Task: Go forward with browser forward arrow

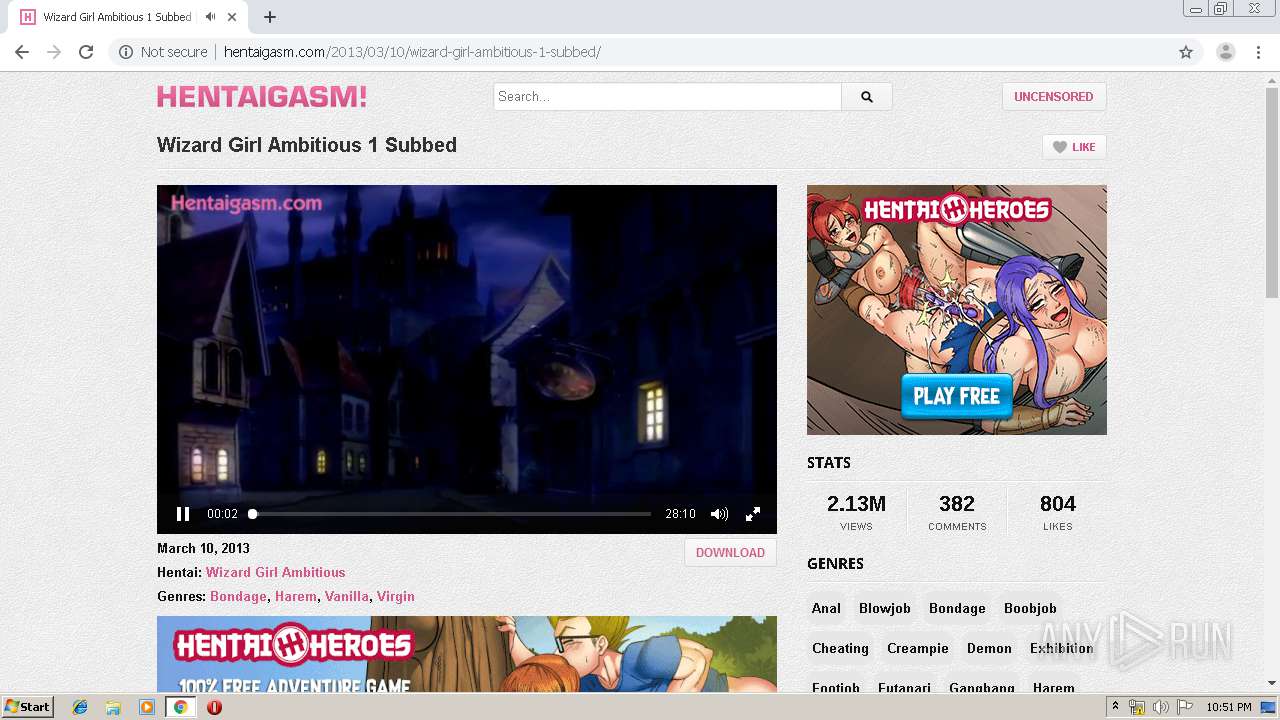Action: coord(54,52)
